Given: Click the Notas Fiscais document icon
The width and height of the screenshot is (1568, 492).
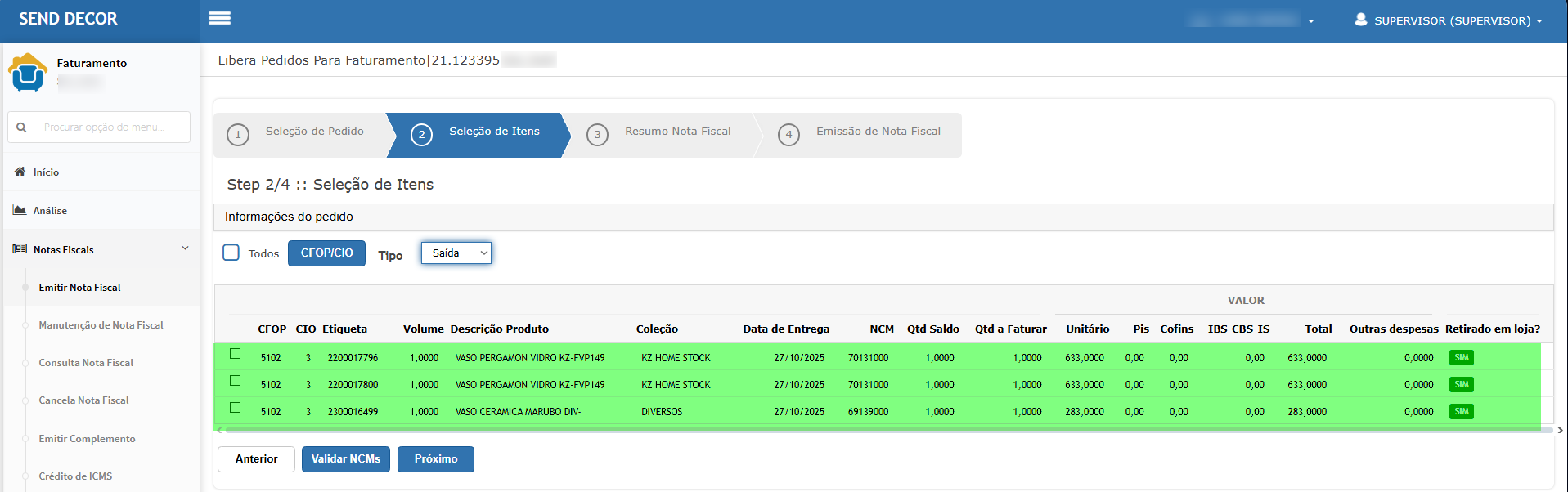Looking at the screenshot, I should pos(20,249).
